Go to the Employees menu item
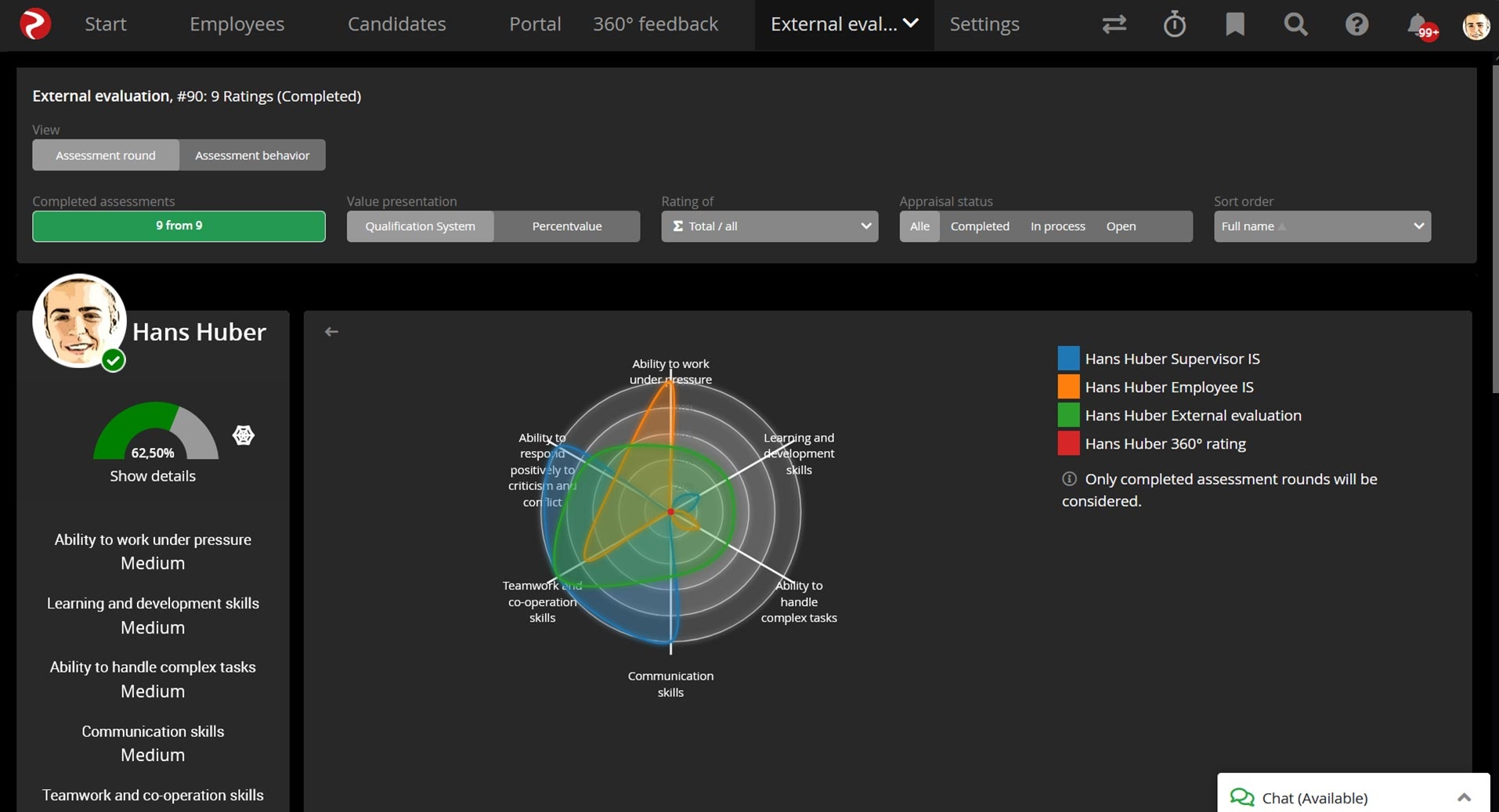The width and height of the screenshot is (1499, 812). click(237, 24)
